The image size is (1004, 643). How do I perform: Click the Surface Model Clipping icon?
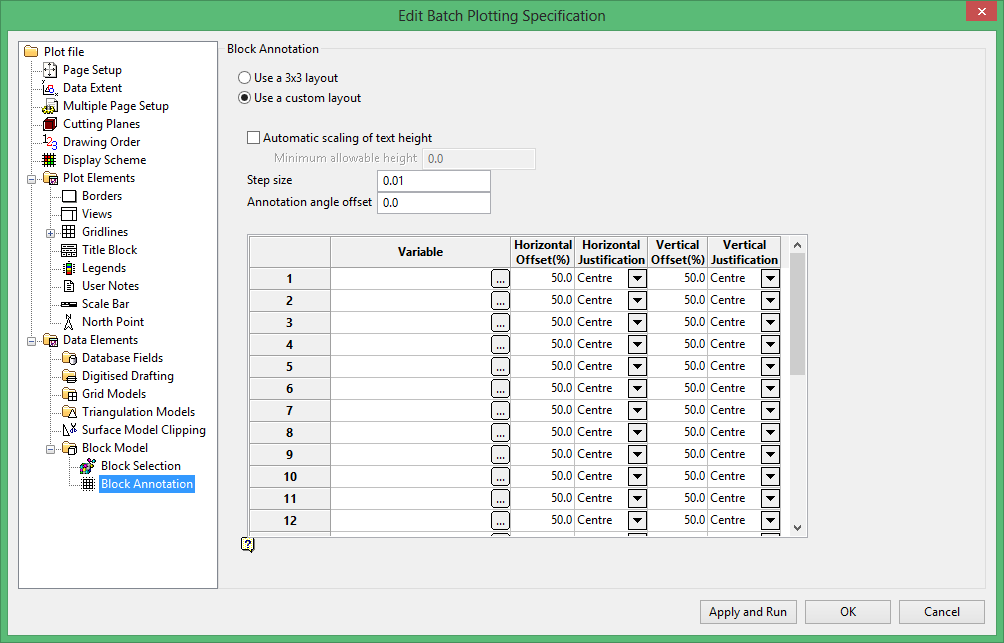[69, 430]
